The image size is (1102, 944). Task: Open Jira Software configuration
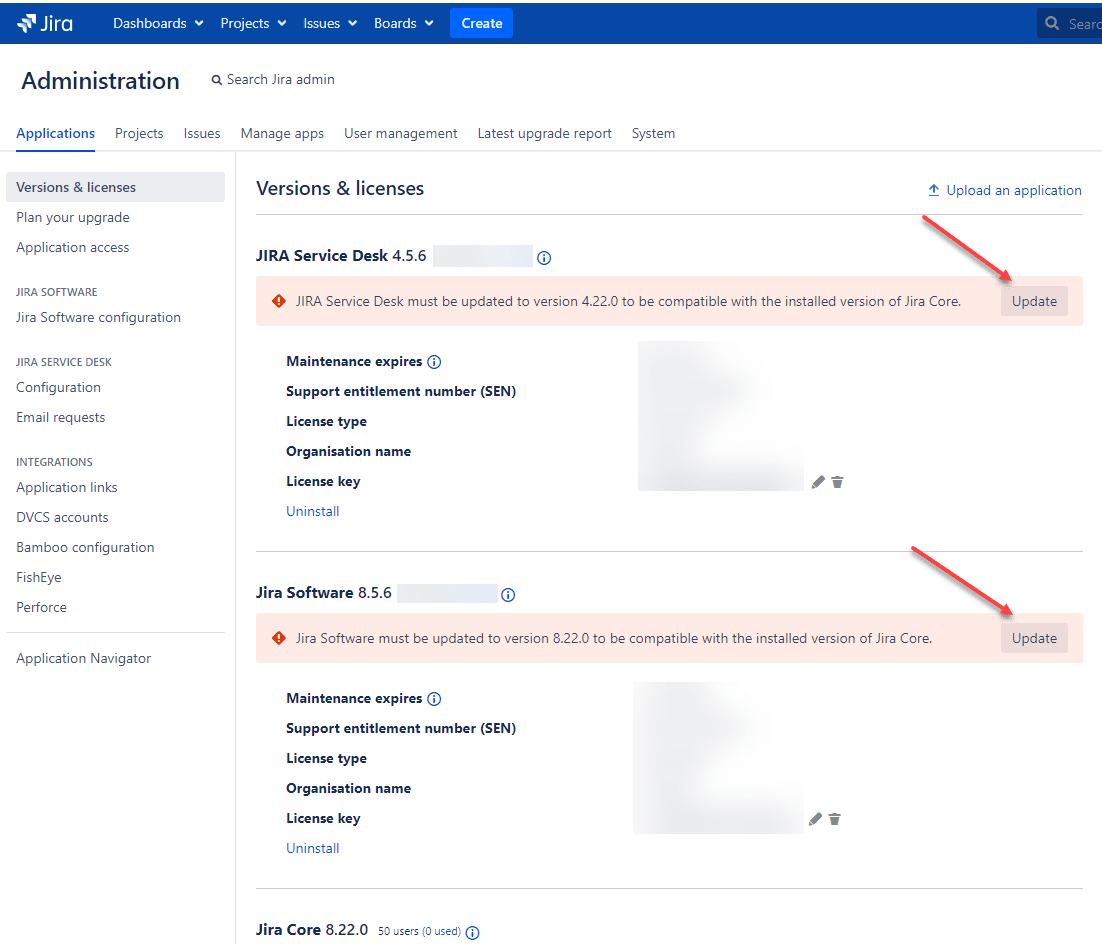pos(98,317)
